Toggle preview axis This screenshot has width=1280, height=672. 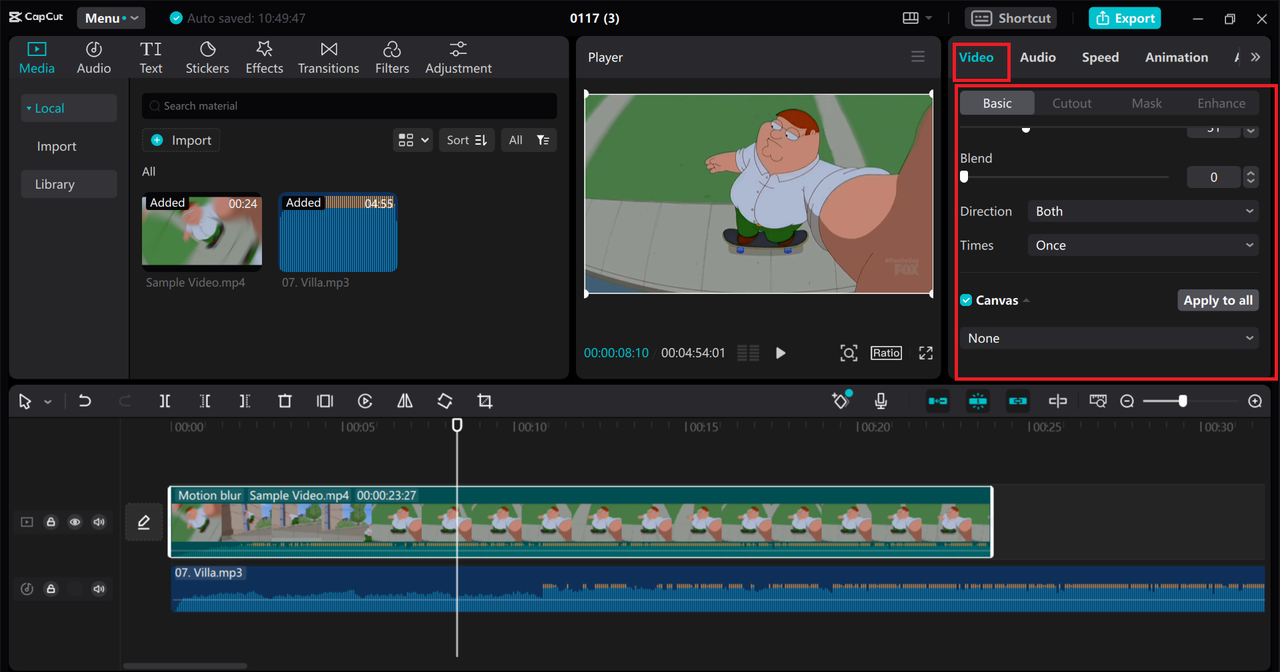[1058, 401]
